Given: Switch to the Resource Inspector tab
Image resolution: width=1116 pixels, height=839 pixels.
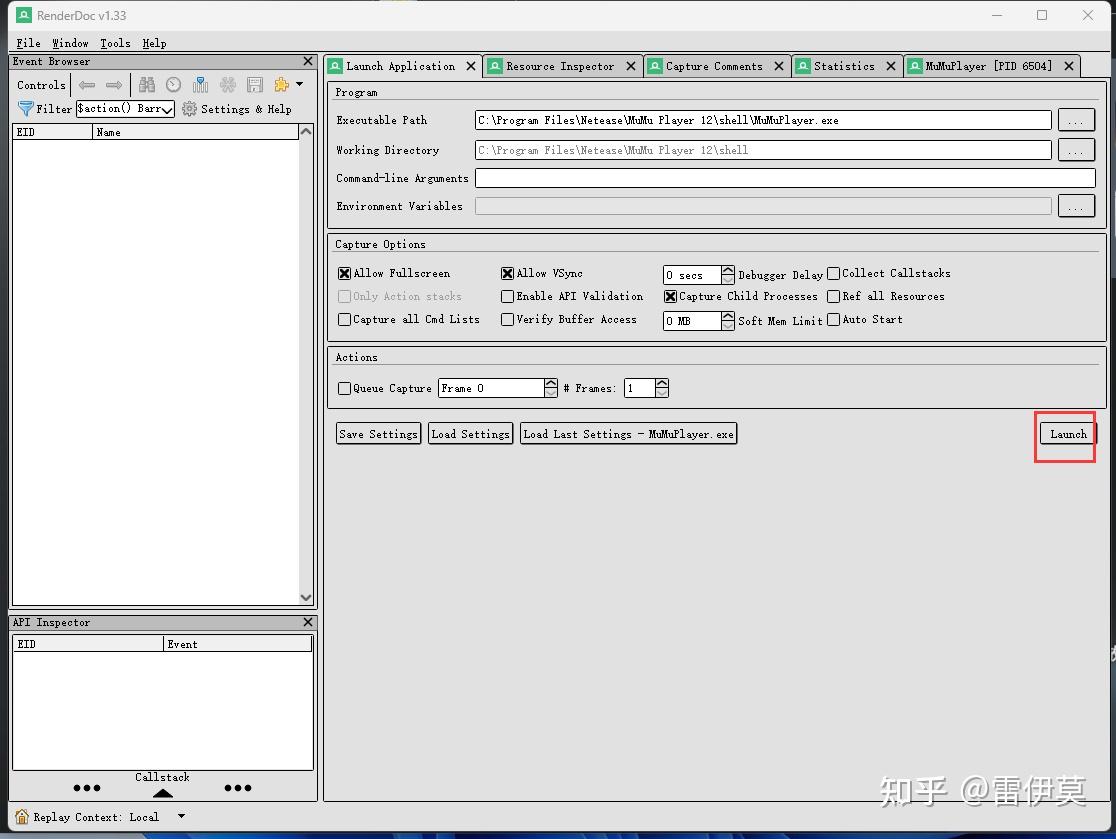Looking at the screenshot, I should (x=560, y=66).
